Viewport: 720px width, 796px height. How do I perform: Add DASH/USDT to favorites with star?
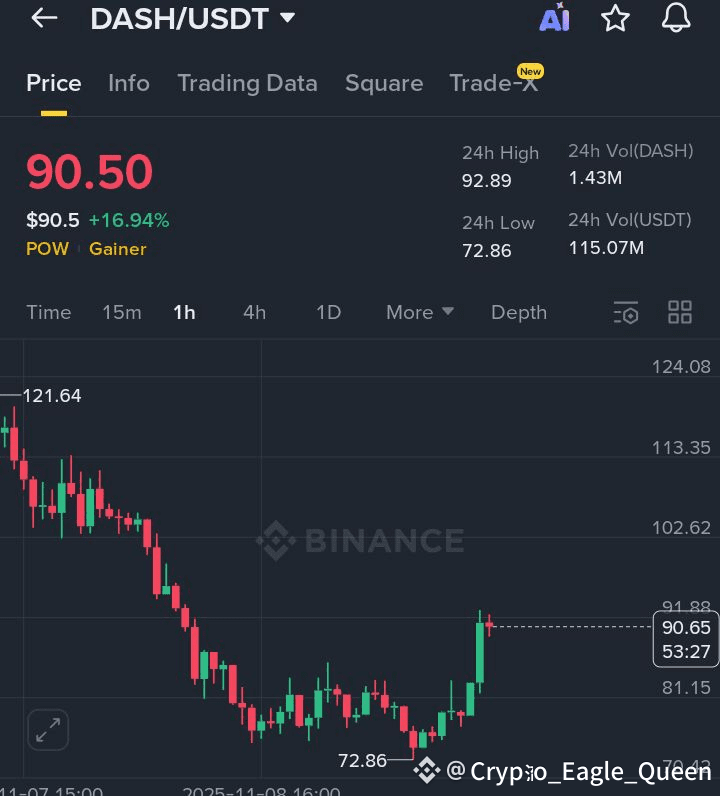point(615,18)
